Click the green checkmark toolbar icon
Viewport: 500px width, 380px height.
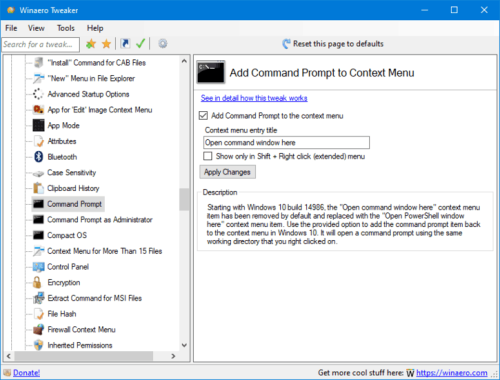[x=141, y=43]
